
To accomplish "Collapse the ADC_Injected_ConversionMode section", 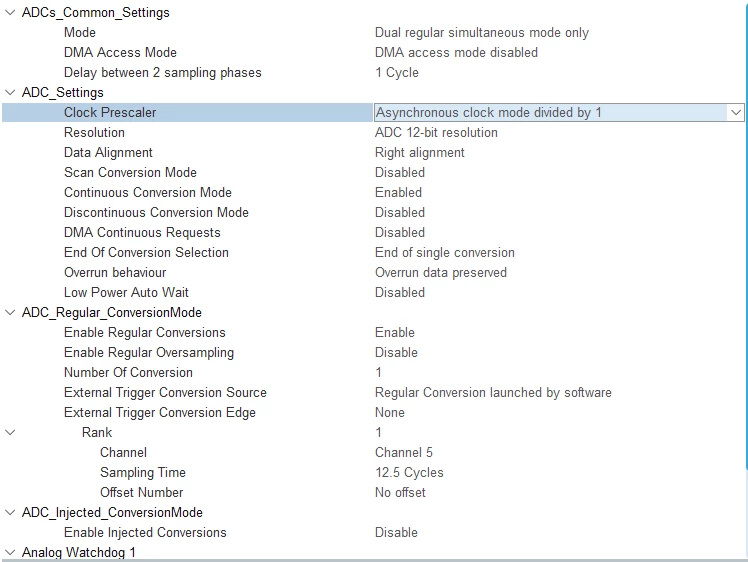I will (10, 512).
